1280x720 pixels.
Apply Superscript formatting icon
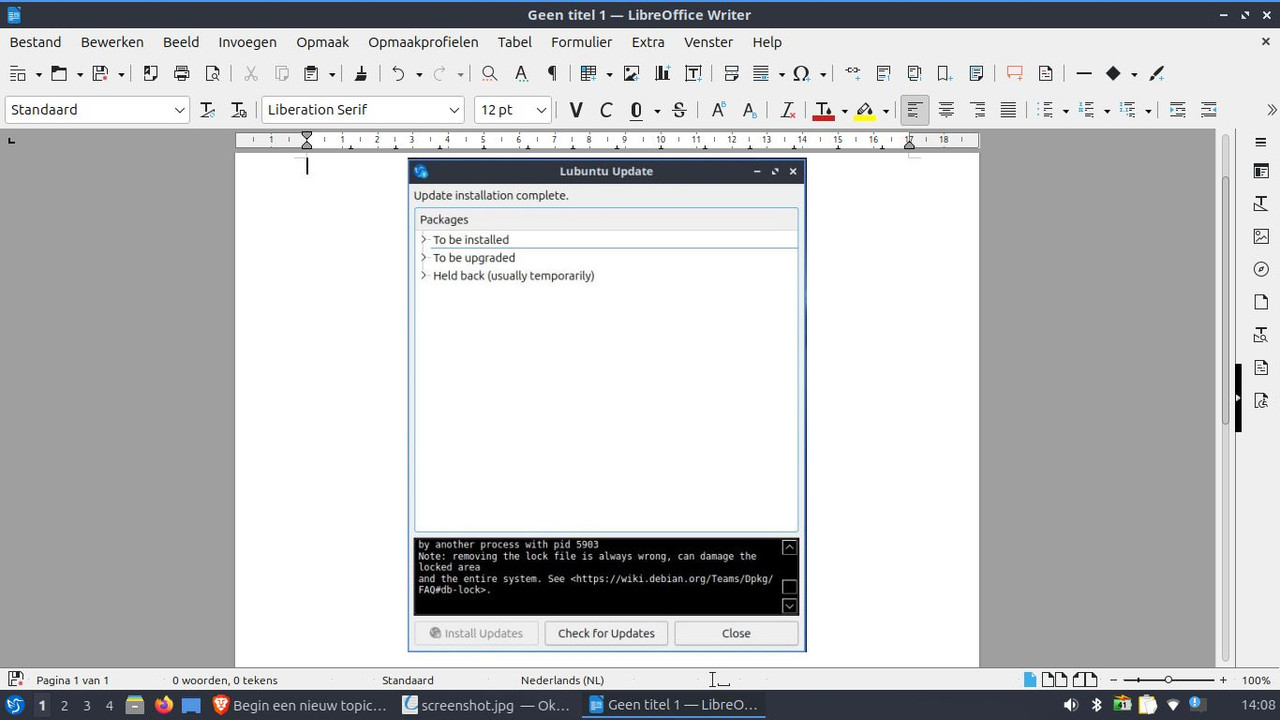click(x=718, y=110)
